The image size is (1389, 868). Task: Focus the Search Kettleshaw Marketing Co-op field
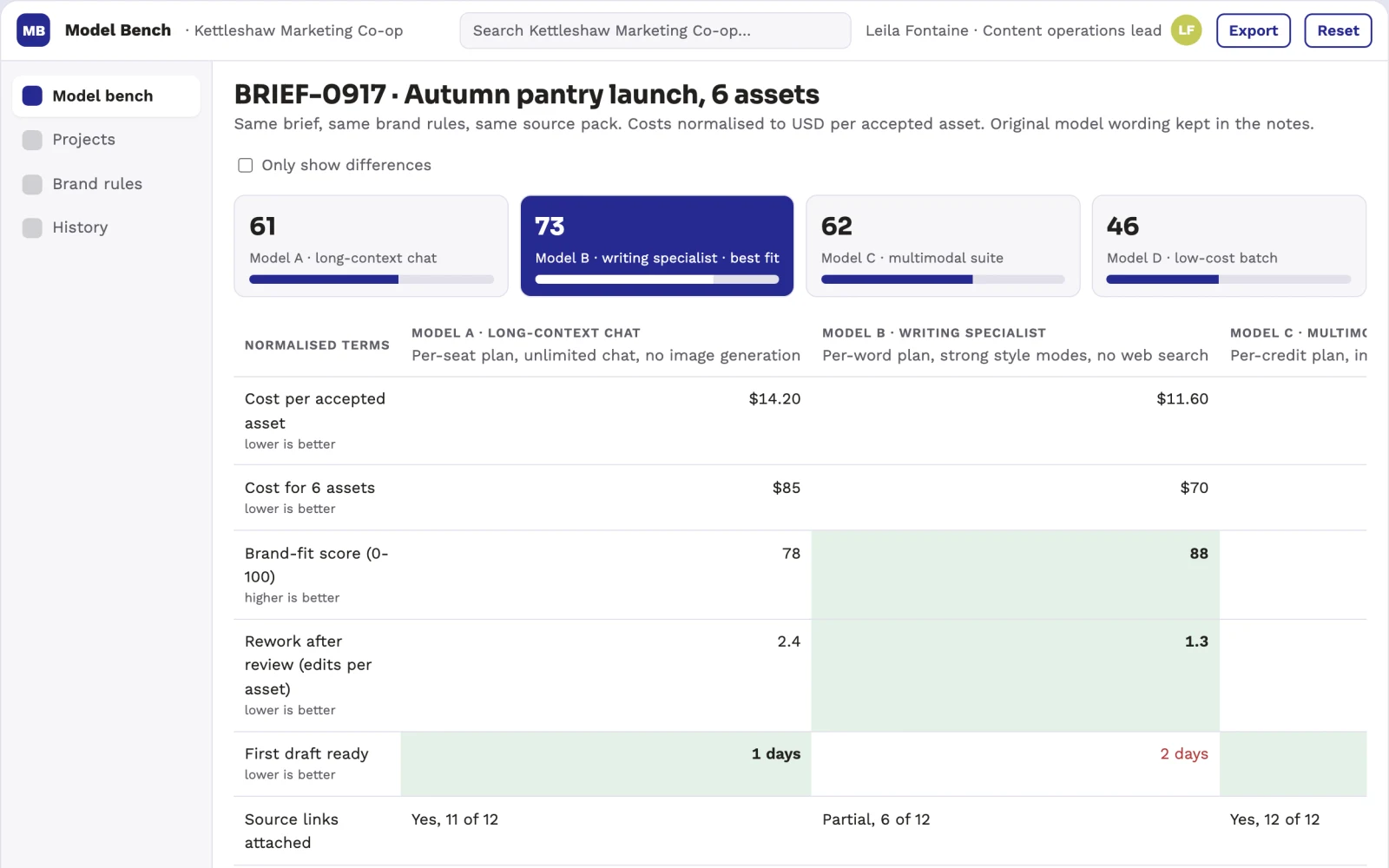[655, 30]
